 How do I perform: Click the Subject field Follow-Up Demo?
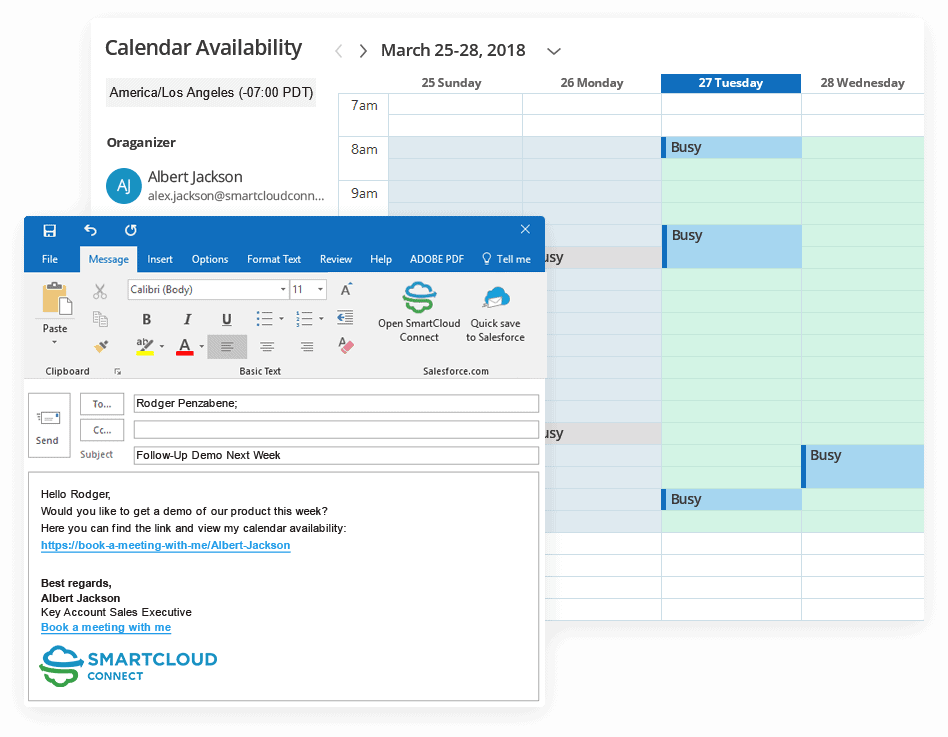click(x=336, y=455)
